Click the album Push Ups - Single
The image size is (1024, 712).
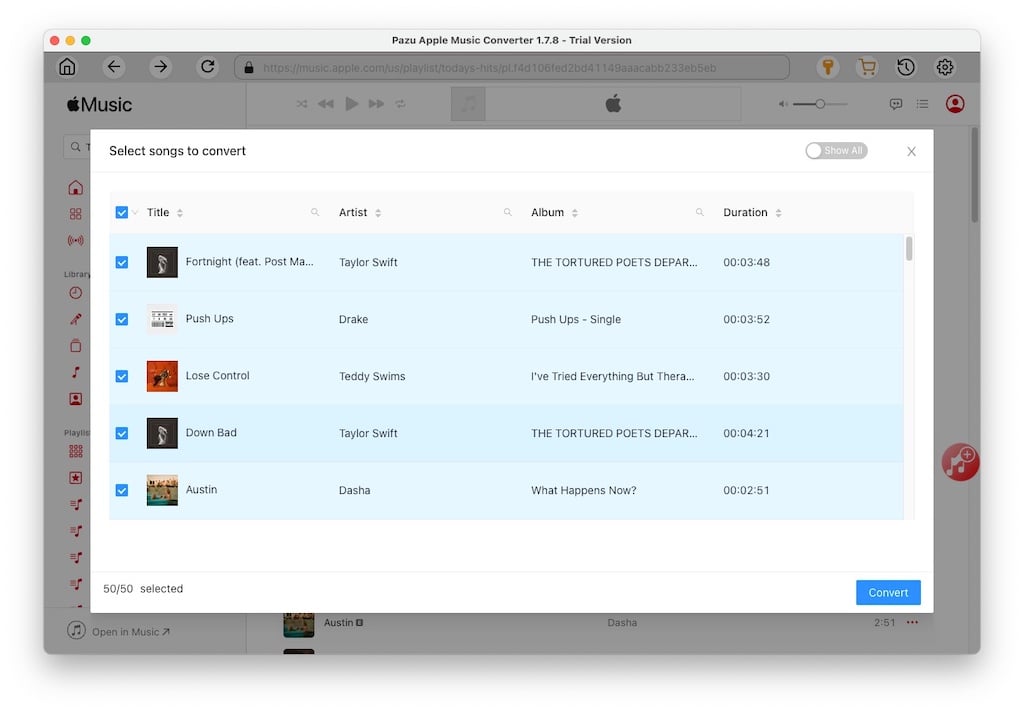[x=576, y=319]
